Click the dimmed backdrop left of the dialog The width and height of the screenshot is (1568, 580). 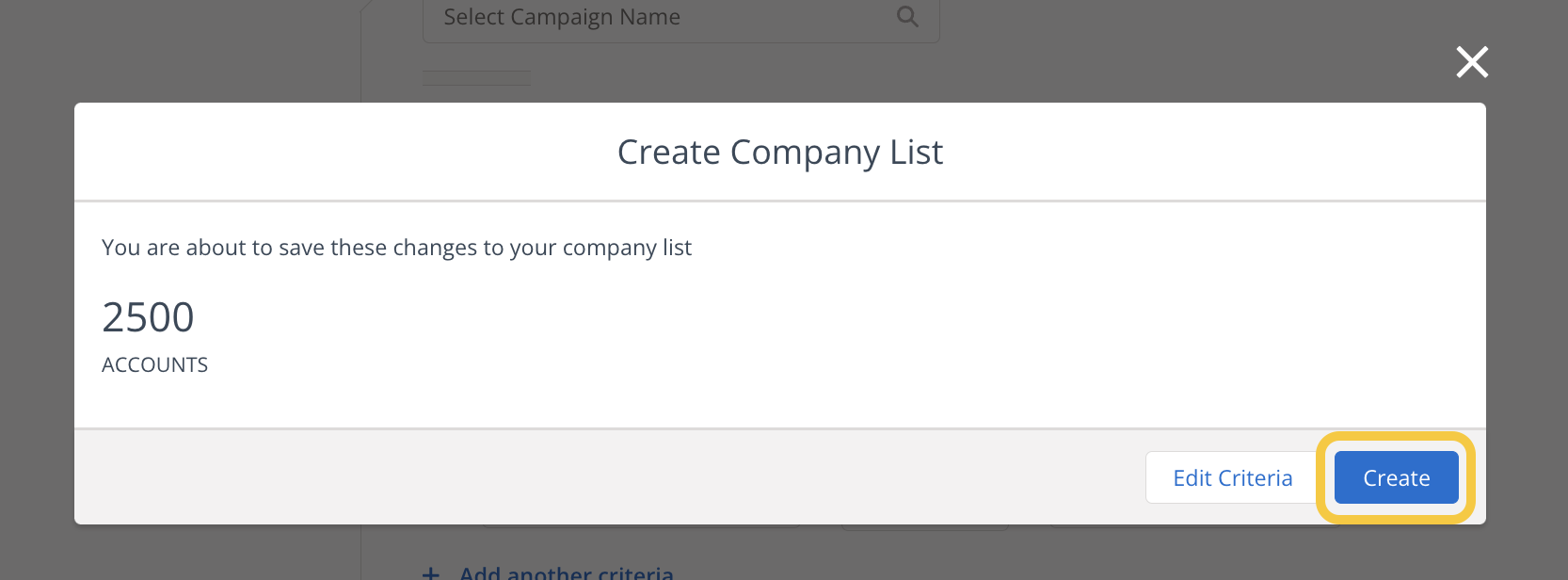click(x=36, y=311)
